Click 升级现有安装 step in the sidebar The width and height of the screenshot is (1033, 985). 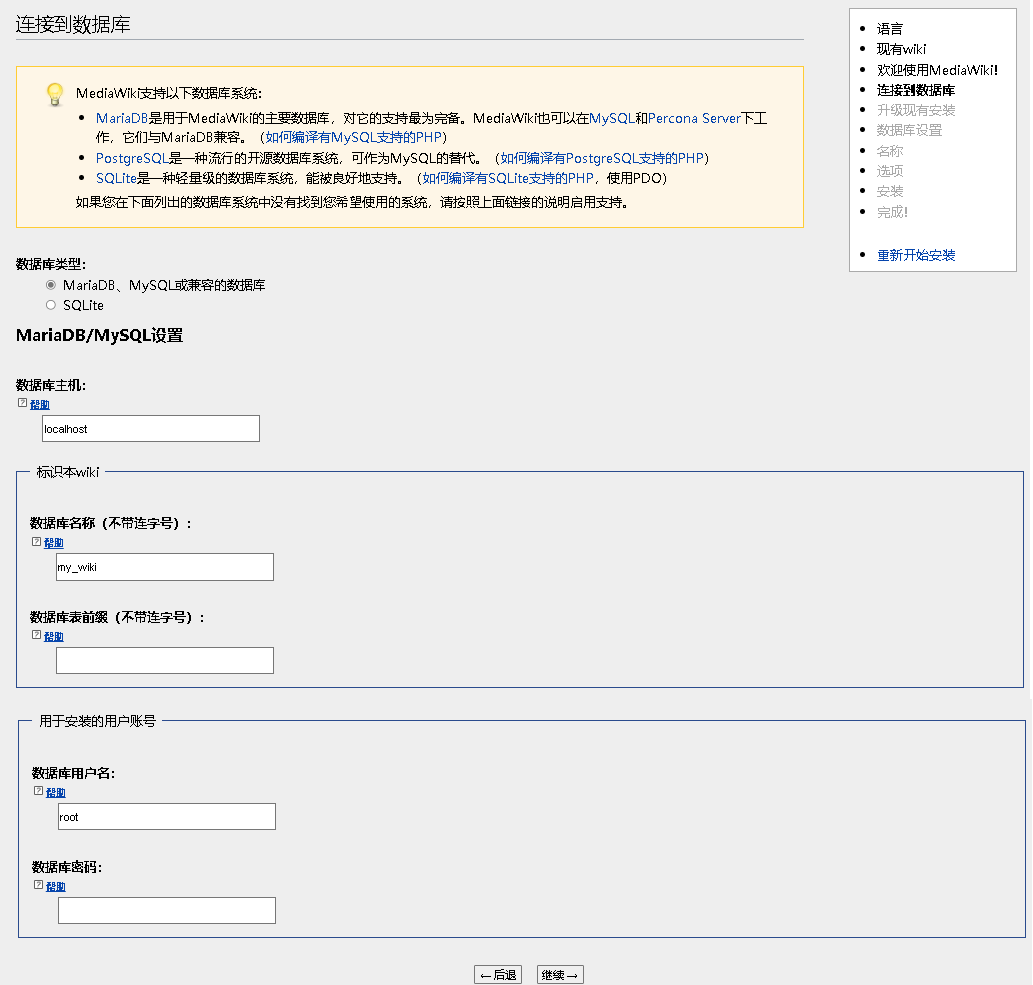coord(916,110)
